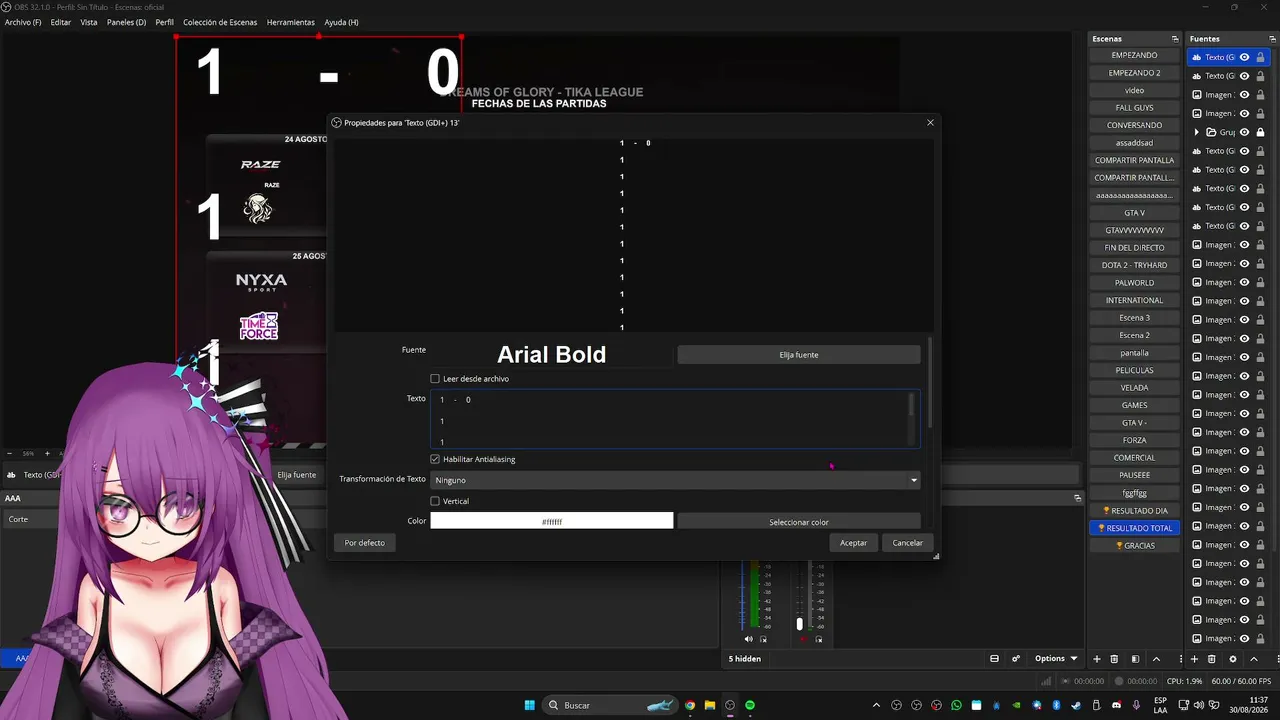This screenshot has height=720, width=1280.
Task: Undock the Escenas panel
Action: [x=1175, y=39]
